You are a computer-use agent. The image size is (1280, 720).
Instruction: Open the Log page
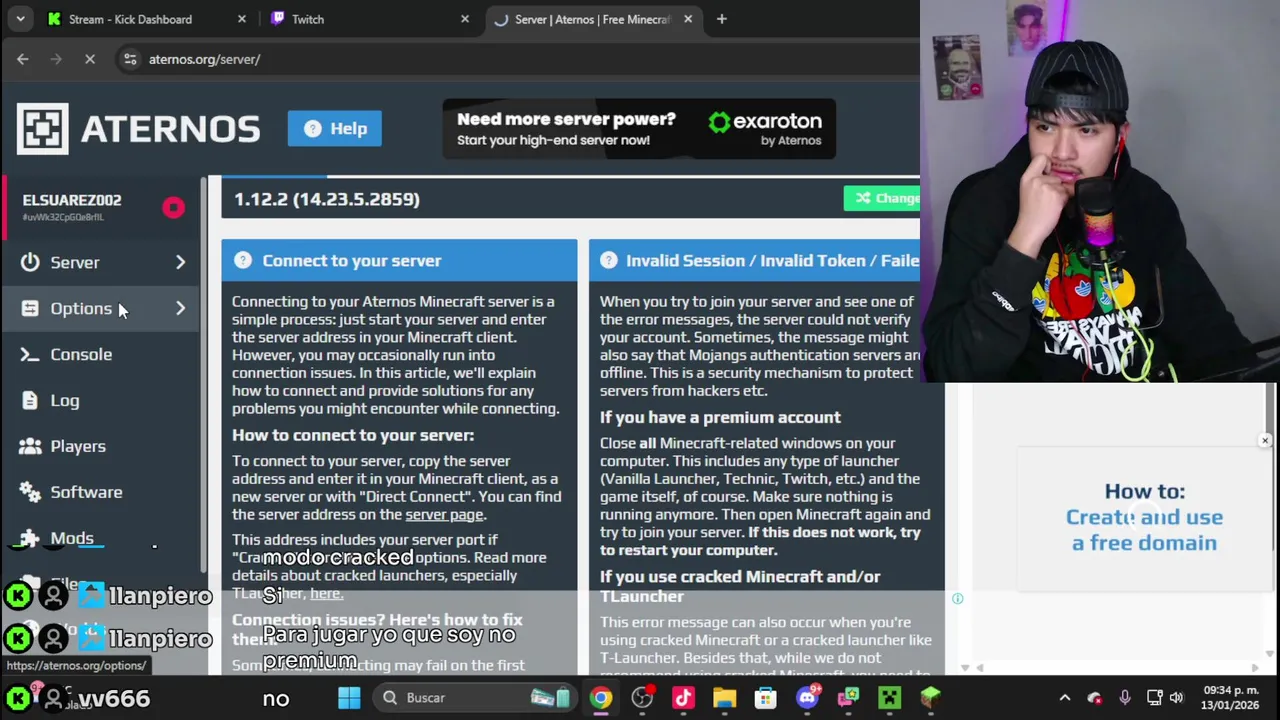65,400
